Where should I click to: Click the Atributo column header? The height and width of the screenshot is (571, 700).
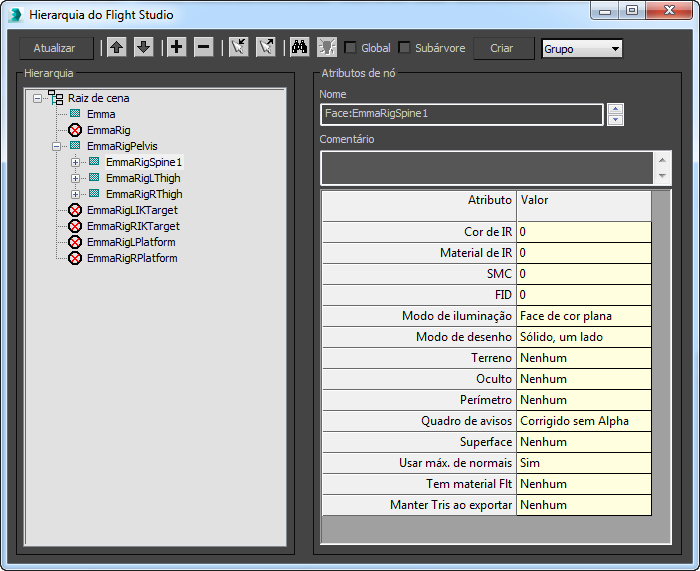click(420, 206)
